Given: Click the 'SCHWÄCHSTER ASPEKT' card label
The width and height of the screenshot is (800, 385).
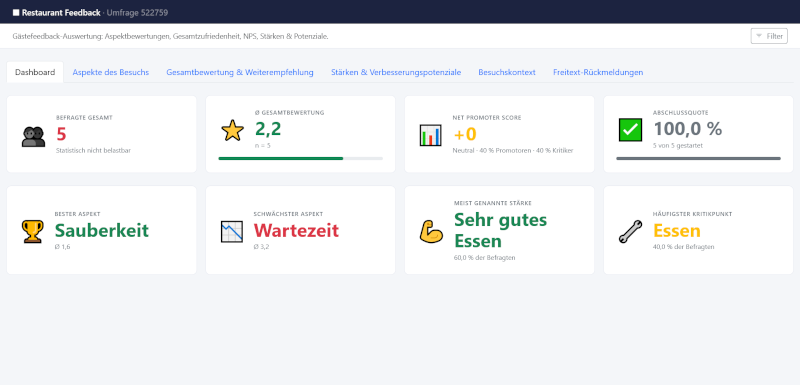Looking at the screenshot, I should point(288,214).
